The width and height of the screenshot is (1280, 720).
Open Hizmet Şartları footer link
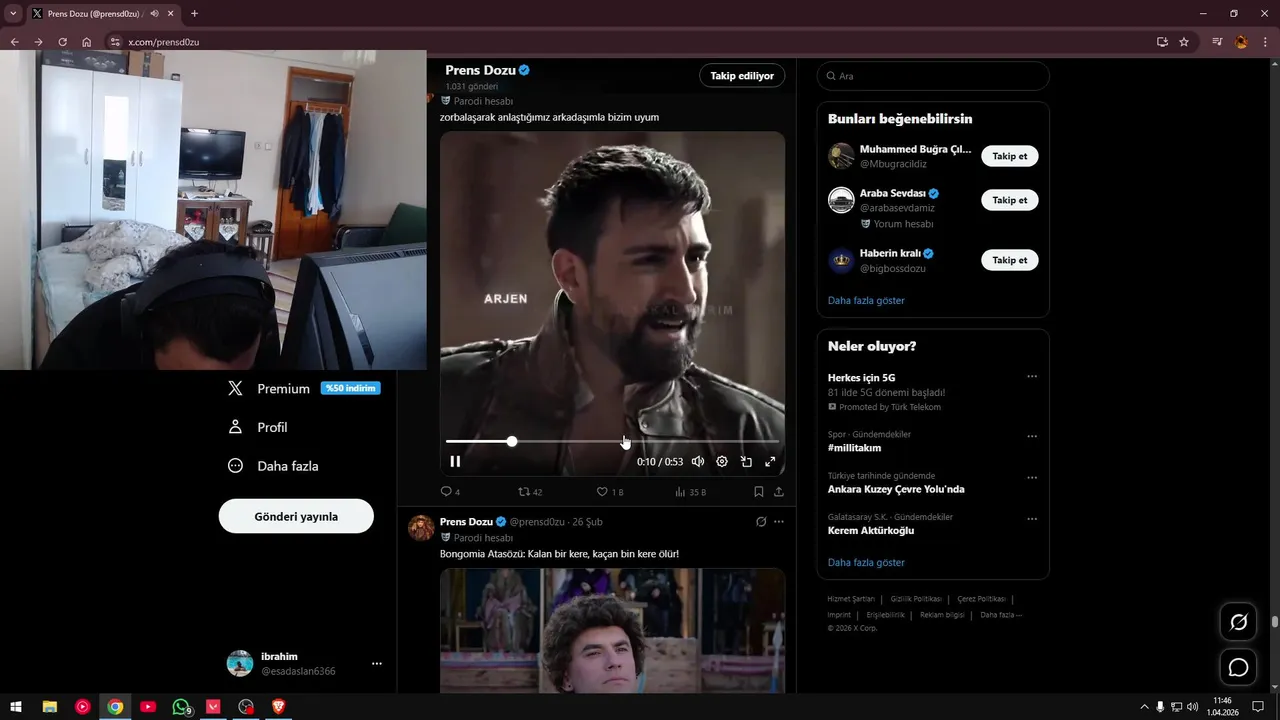tap(851, 599)
